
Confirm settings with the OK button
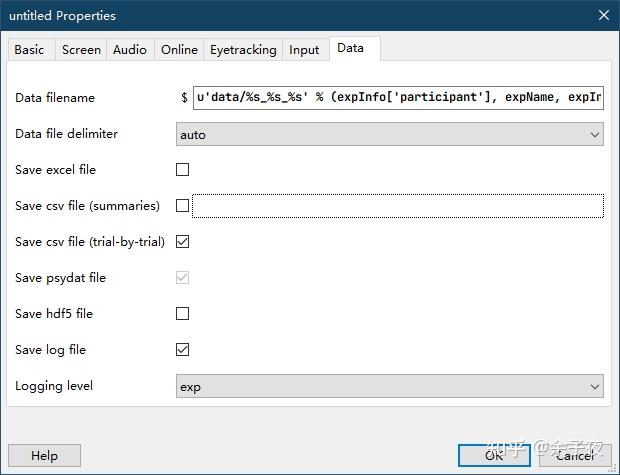tap(494, 455)
